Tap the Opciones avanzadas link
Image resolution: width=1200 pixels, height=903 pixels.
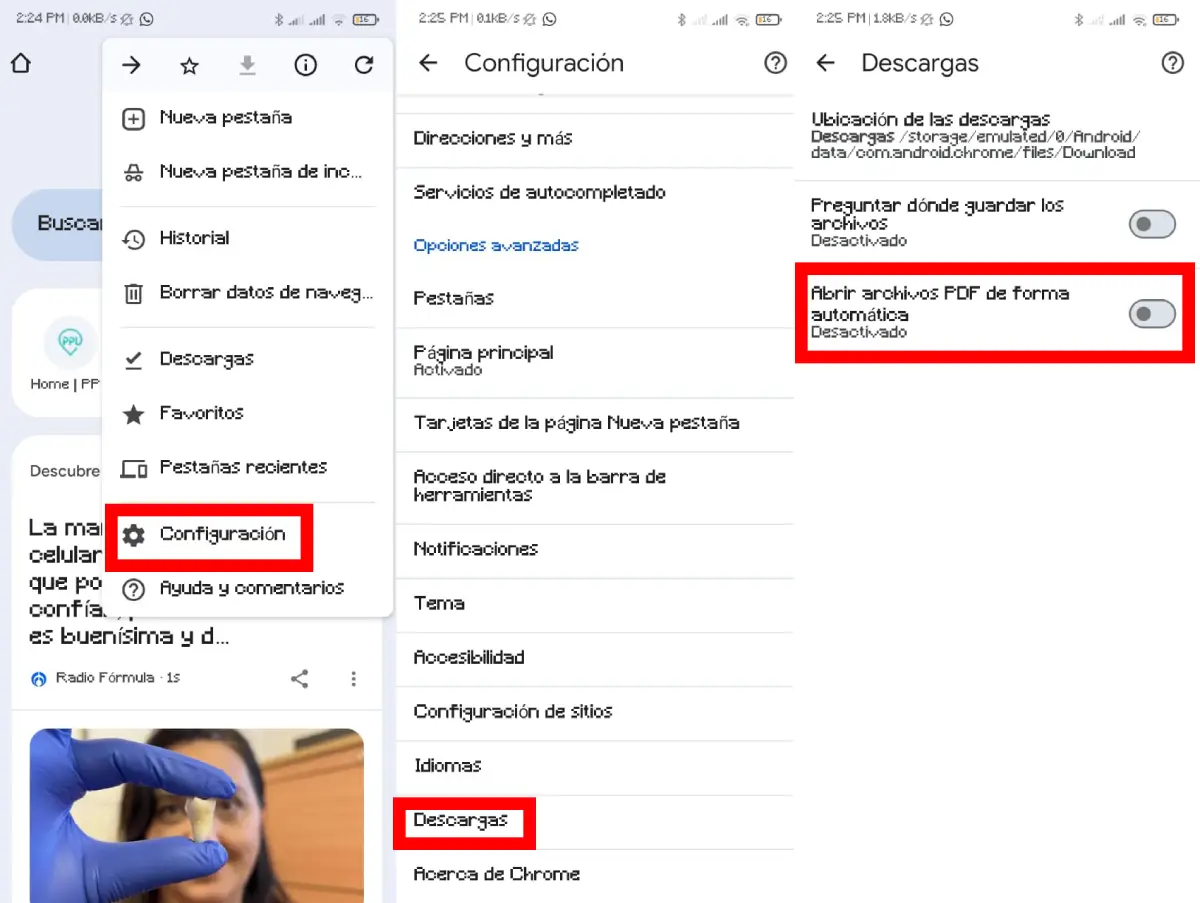pos(496,245)
